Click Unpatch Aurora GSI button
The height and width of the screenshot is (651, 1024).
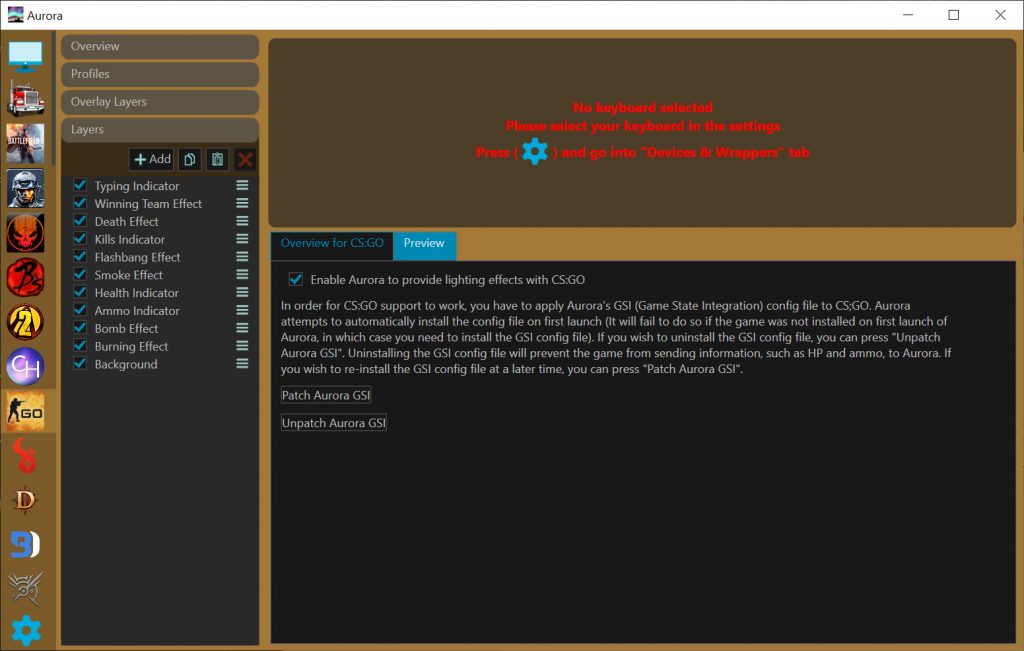coord(334,423)
